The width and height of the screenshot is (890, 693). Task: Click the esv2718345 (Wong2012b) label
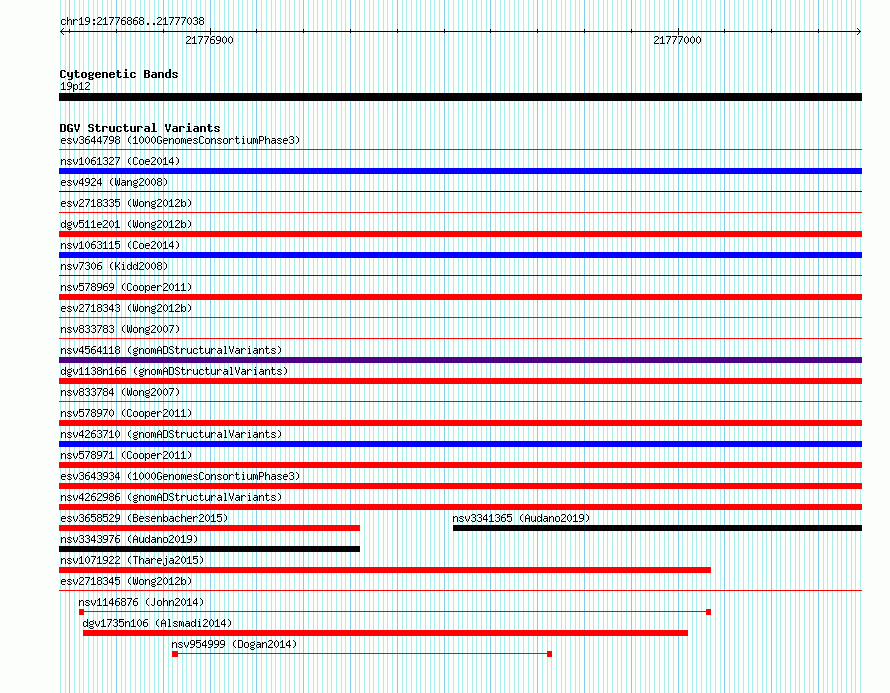tap(126, 581)
